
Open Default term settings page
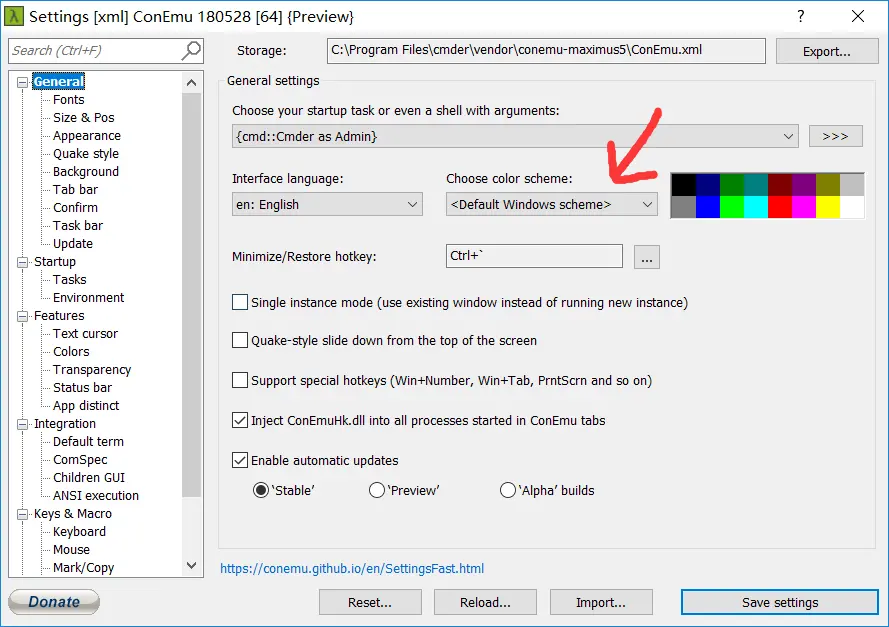pyautogui.click(x=88, y=442)
